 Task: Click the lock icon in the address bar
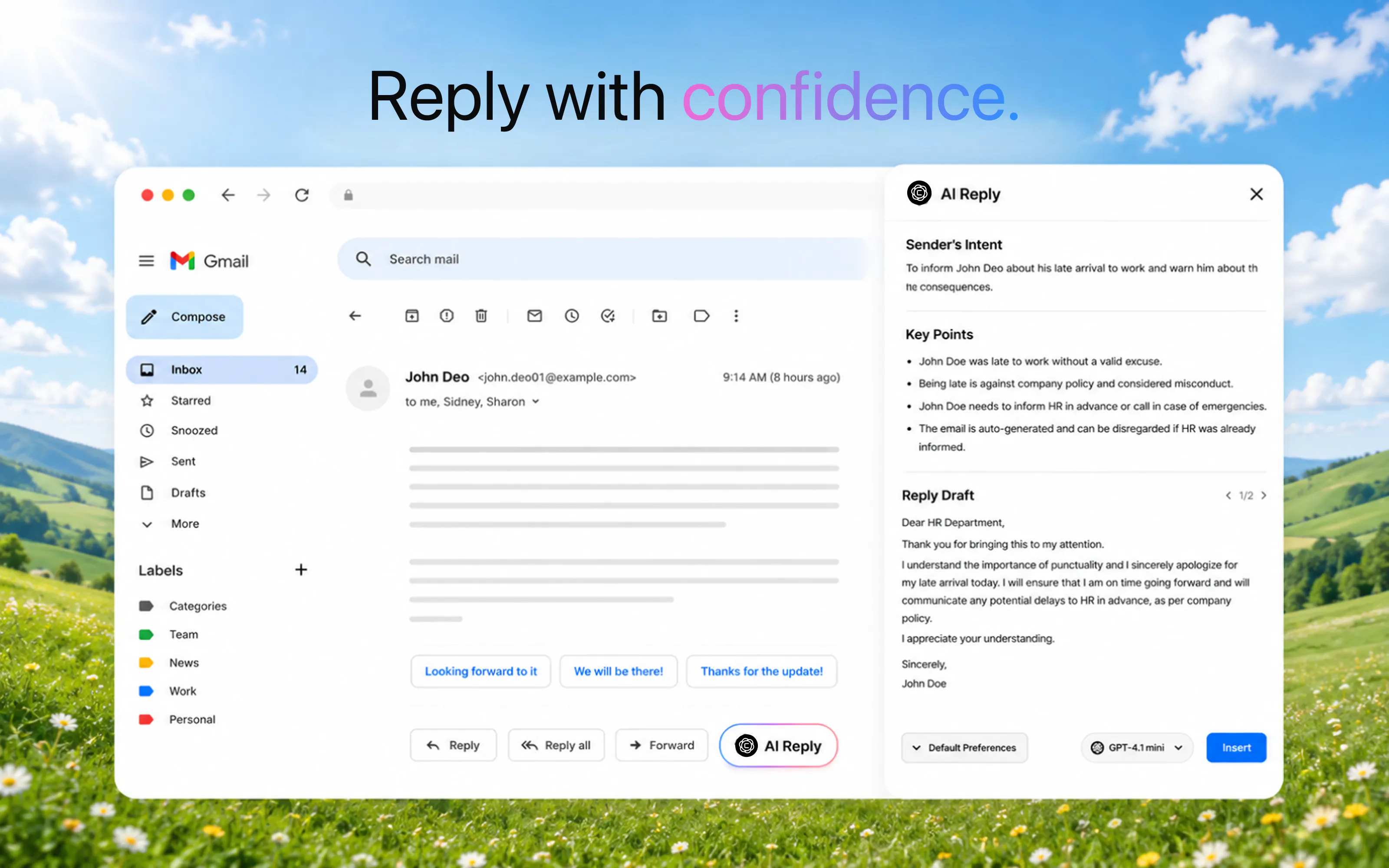click(x=349, y=195)
